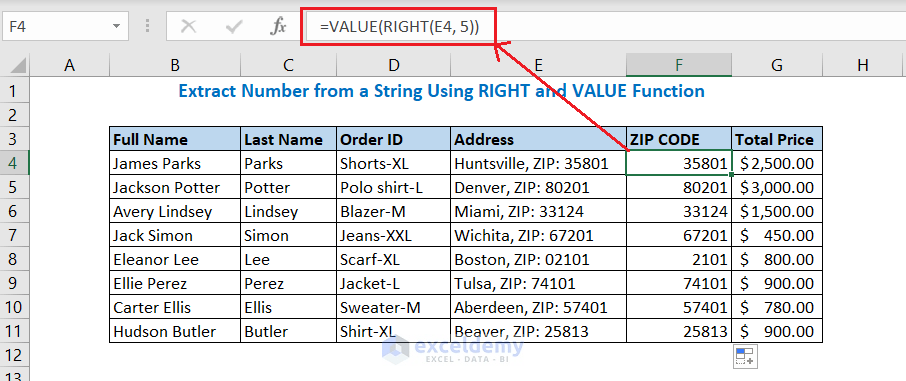906x381 pixels.
Task: Select address cell Tulsa, ZIP: 74101
Action: (x=539, y=283)
